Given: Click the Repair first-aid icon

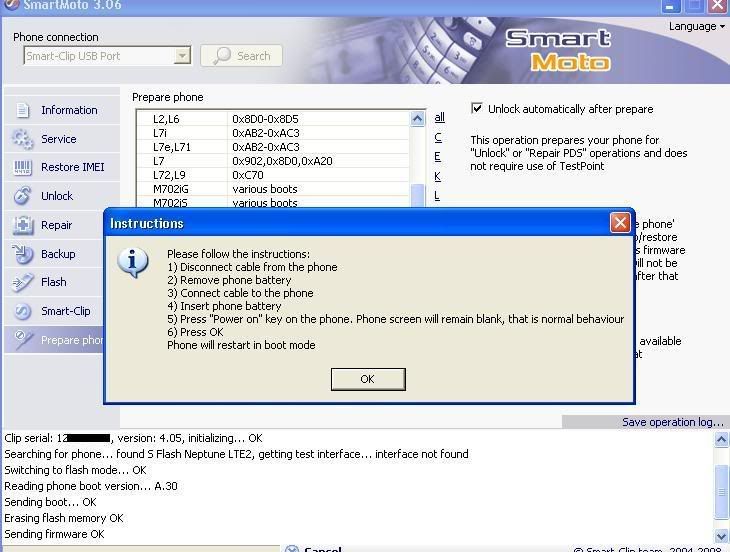Looking at the screenshot, I should 22,225.
